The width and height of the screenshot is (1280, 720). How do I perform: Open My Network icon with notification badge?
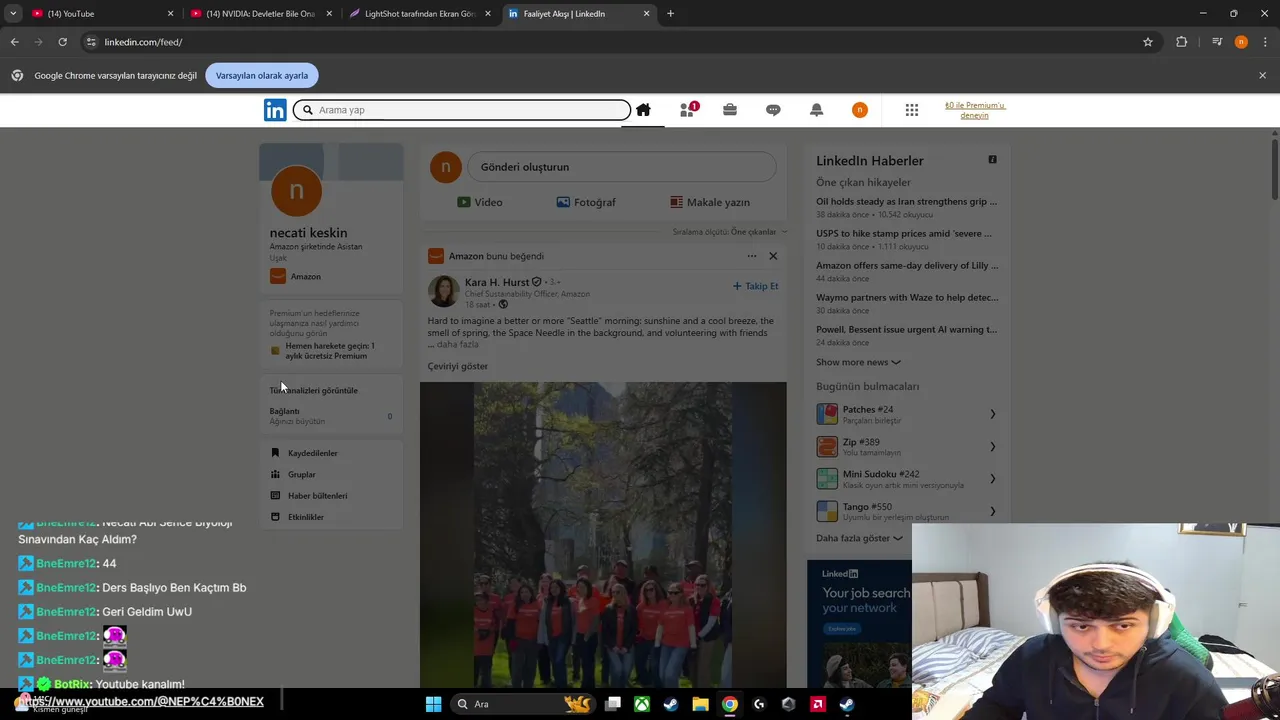pos(687,110)
